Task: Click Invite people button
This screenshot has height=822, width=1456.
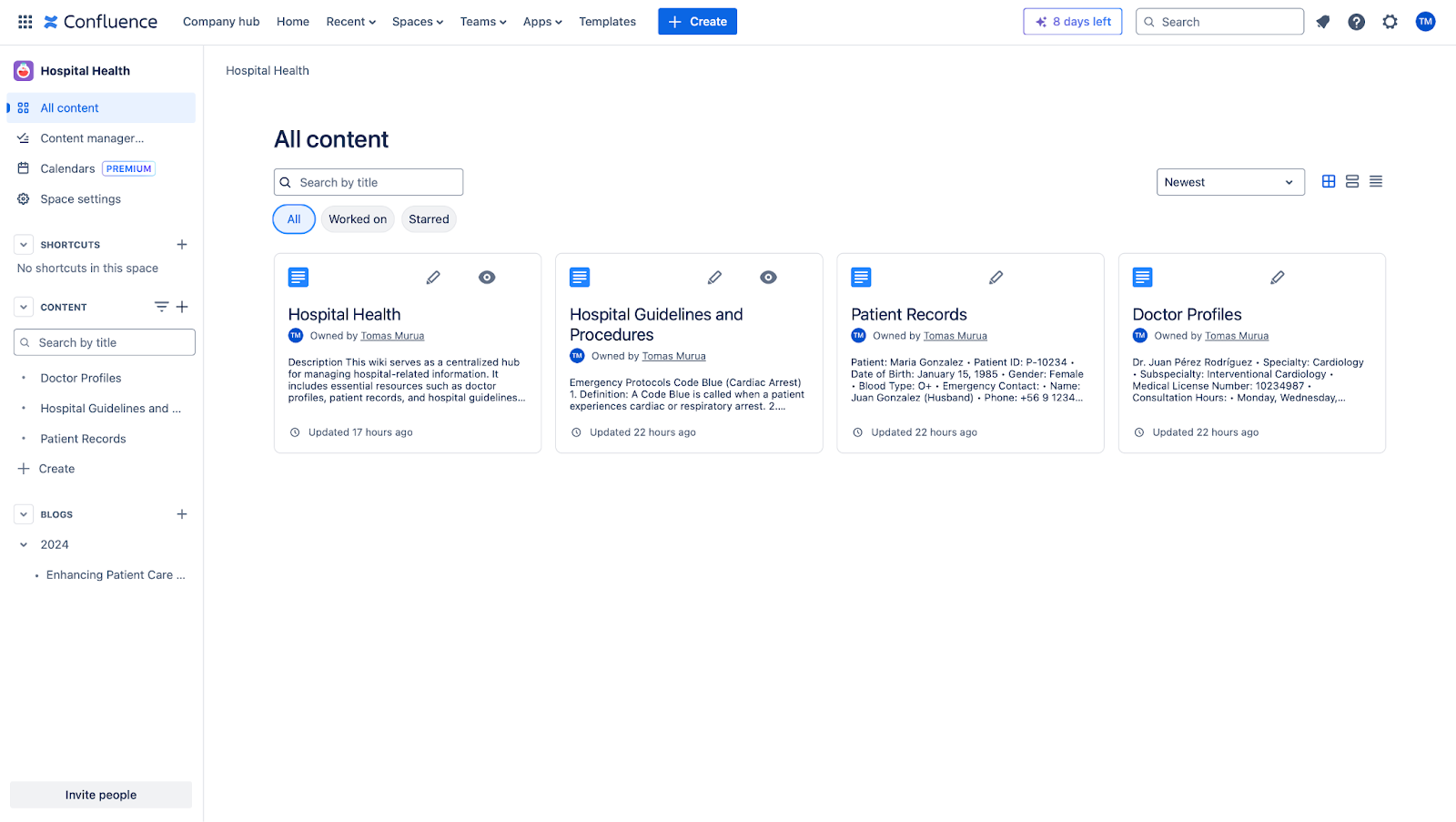Action: pyautogui.click(x=101, y=795)
